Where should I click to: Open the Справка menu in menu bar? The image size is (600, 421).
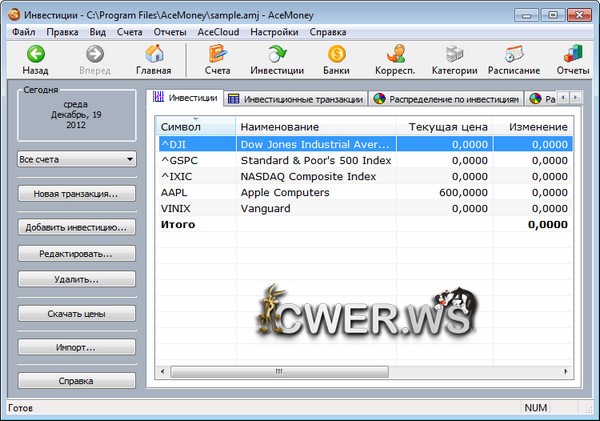pyautogui.click(x=328, y=32)
